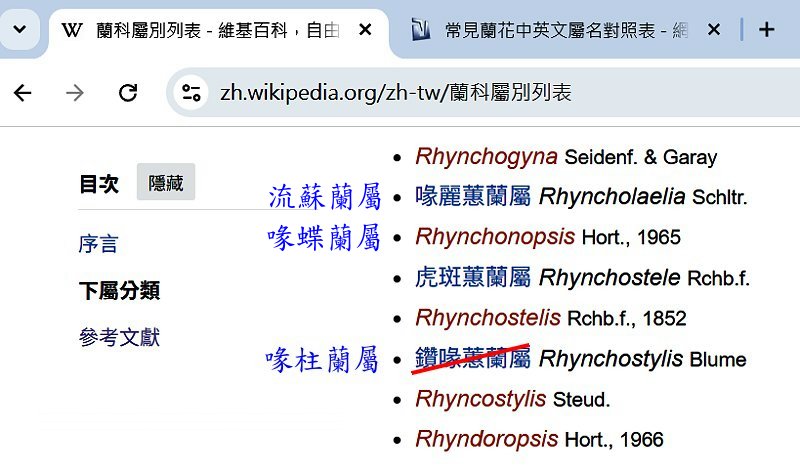Screen dimensions: 800x469
Task: Follow the 喙麗蕙蘭屬 link
Action: point(473,197)
